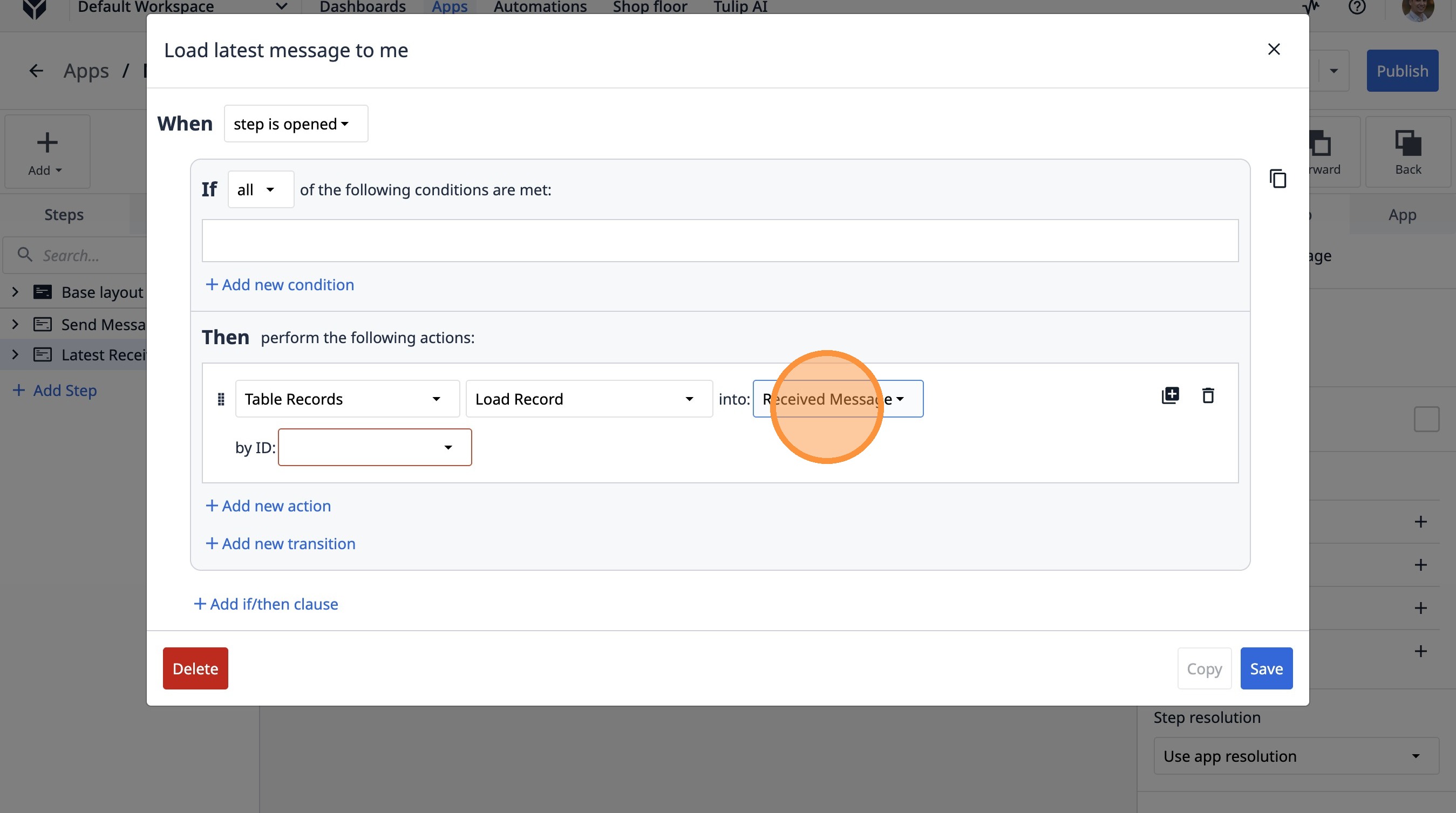1456x813 pixels.
Task: Click the empty conditions field
Action: [x=719, y=241]
